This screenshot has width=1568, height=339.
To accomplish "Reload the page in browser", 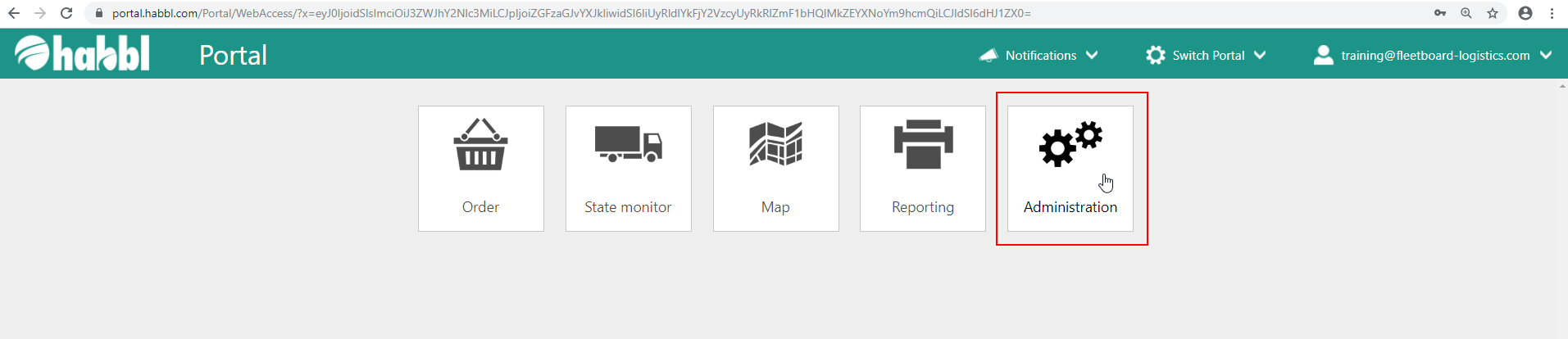I will click(x=66, y=13).
